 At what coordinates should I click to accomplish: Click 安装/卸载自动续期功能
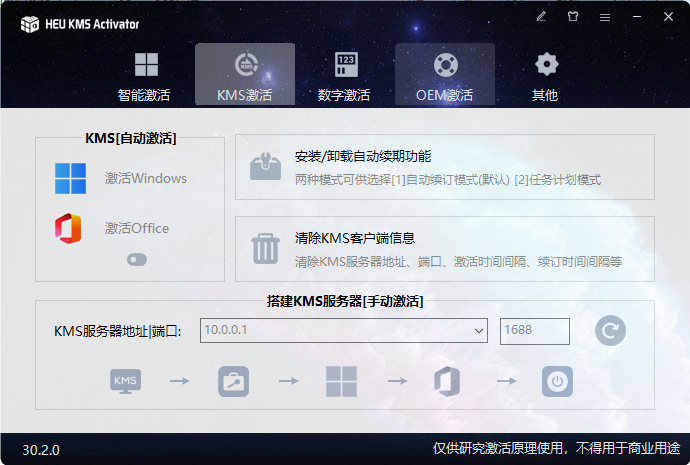pyautogui.click(x=363, y=156)
